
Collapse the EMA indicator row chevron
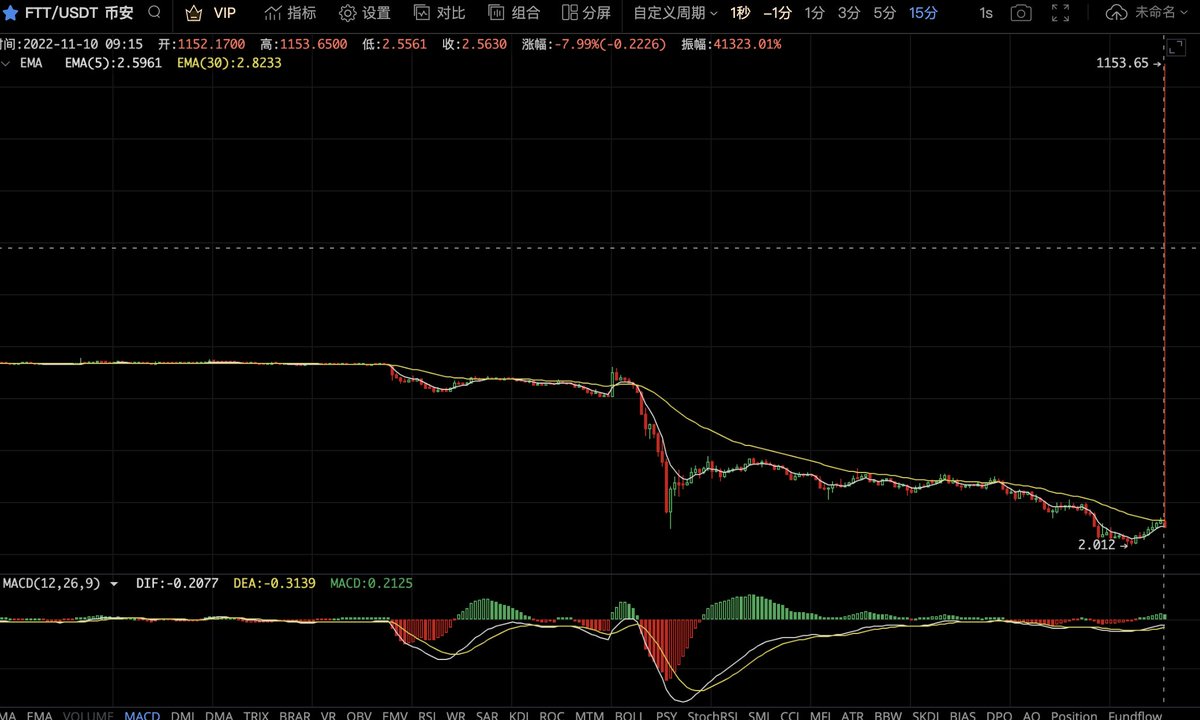click(7, 63)
